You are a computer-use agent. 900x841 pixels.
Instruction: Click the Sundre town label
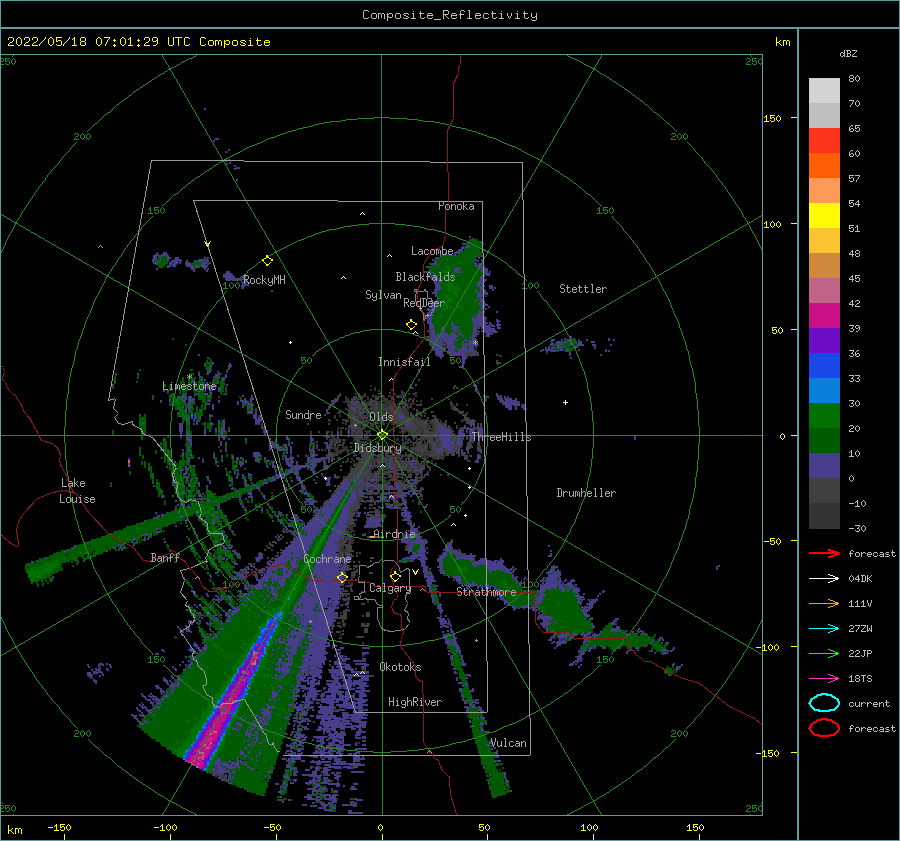pyautogui.click(x=303, y=414)
